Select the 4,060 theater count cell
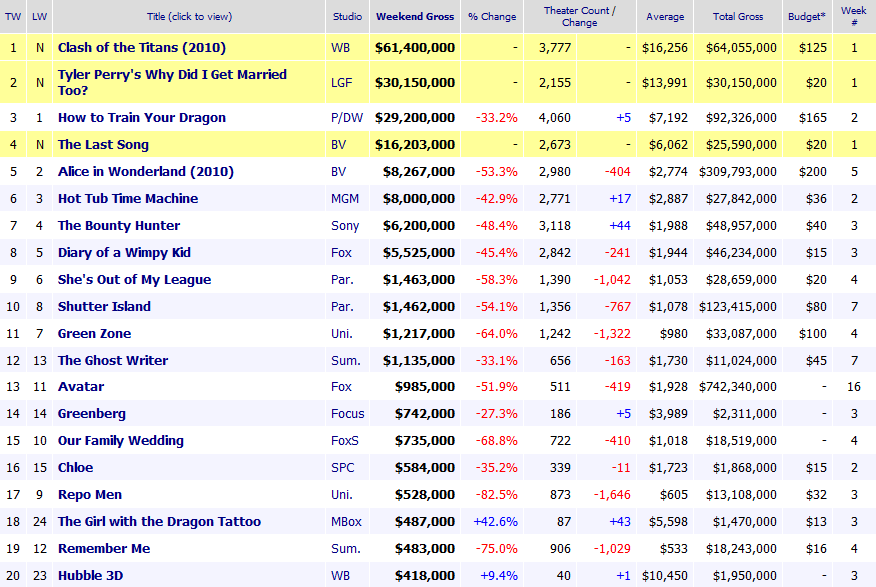 pos(555,117)
